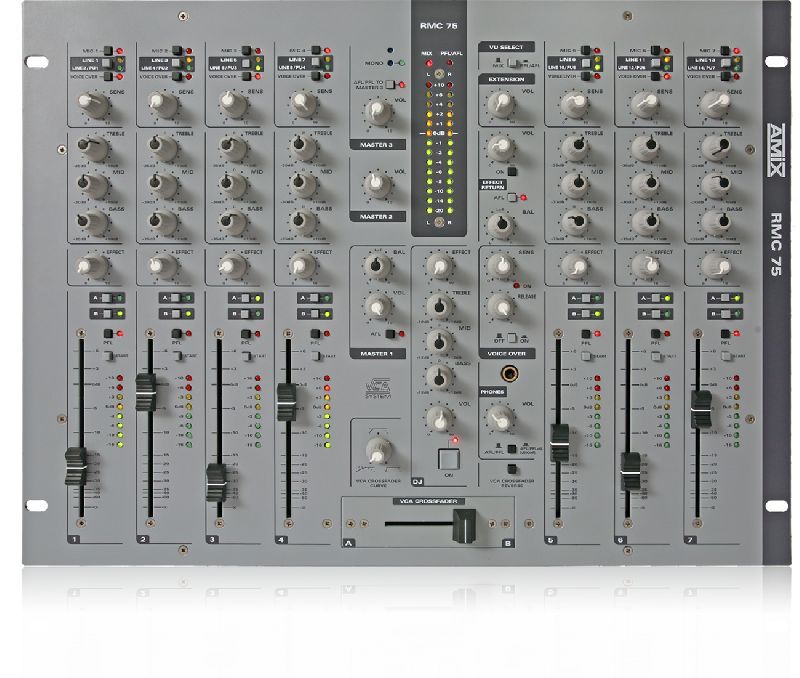Click the VCA crossfader handle
The width and height of the screenshot is (800, 678).
pos(465,525)
